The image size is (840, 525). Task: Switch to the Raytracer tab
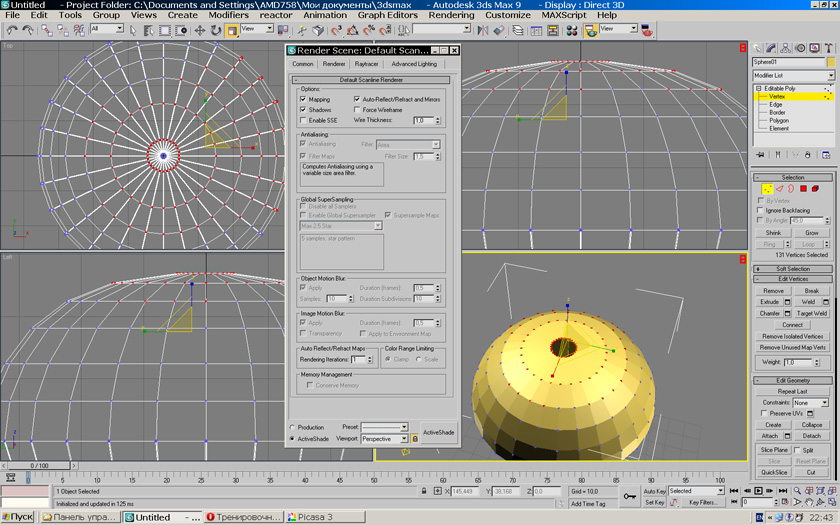pos(366,64)
